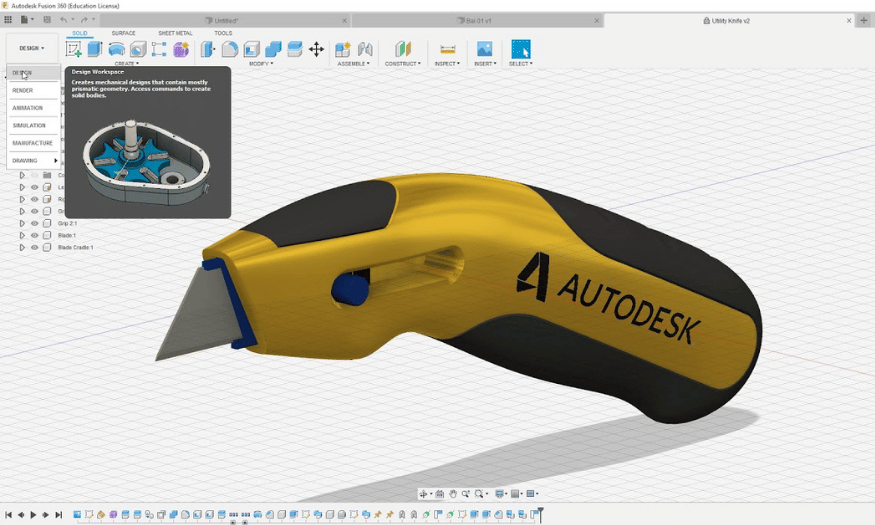The width and height of the screenshot is (875, 525).
Task: Select the Offset Face tool
Action: pyautogui.click(x=295, y=49)
